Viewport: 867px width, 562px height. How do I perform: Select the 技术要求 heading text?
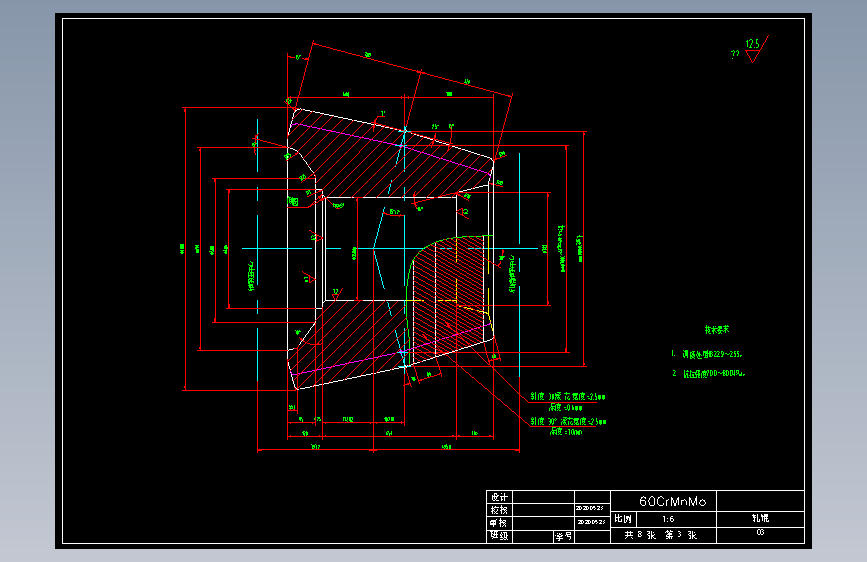point(717,330)
